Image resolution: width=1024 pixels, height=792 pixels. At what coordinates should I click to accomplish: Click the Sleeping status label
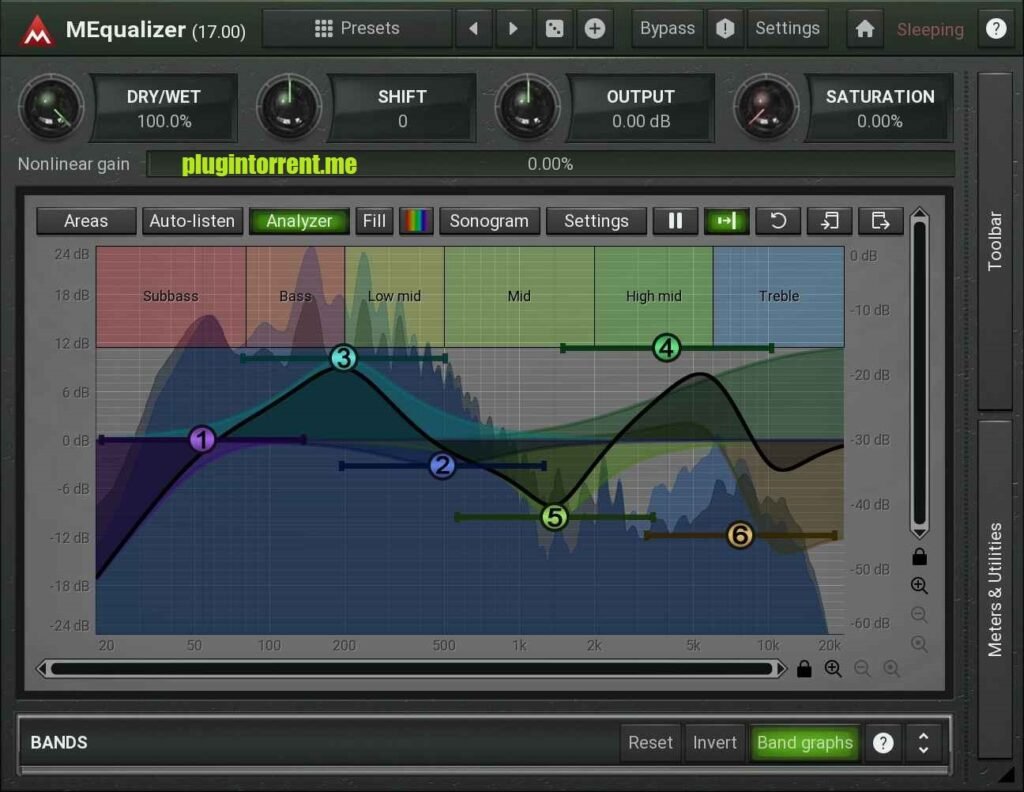pos(930,29)
